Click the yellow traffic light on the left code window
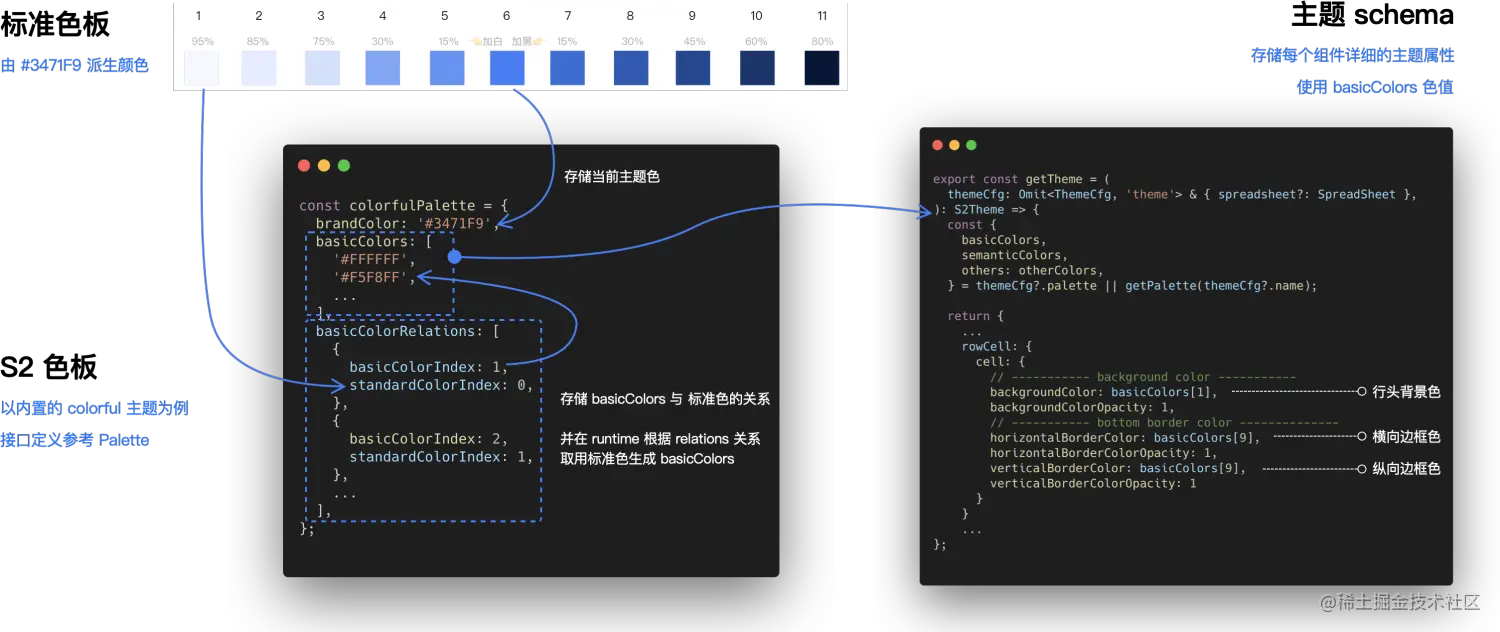The width and height of the screenshot is (1500, 632). 324,165
